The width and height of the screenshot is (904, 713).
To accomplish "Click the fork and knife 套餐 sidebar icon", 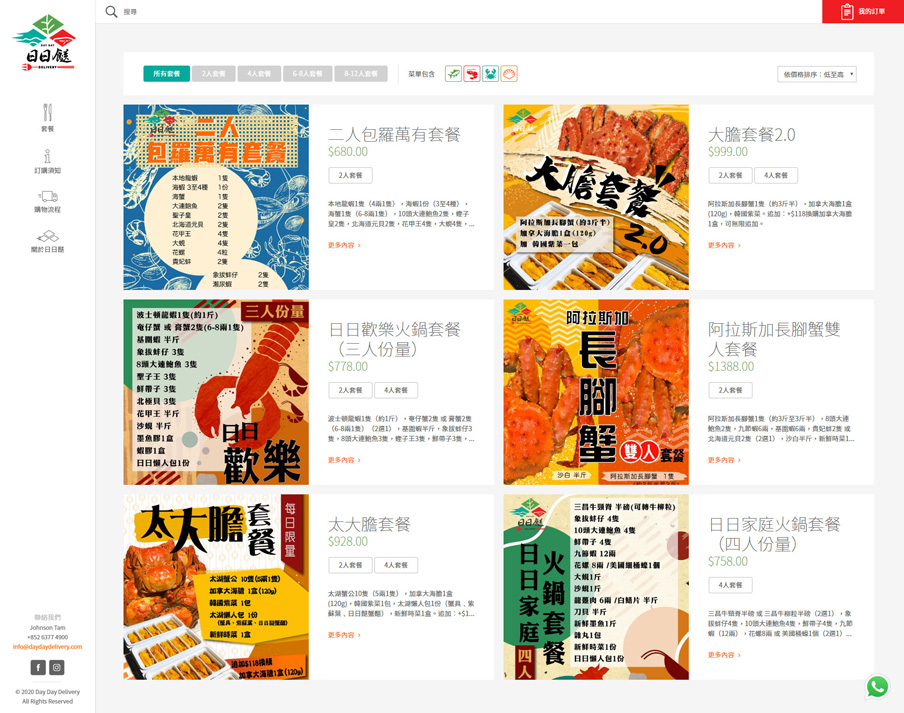I will pos(47,113).
